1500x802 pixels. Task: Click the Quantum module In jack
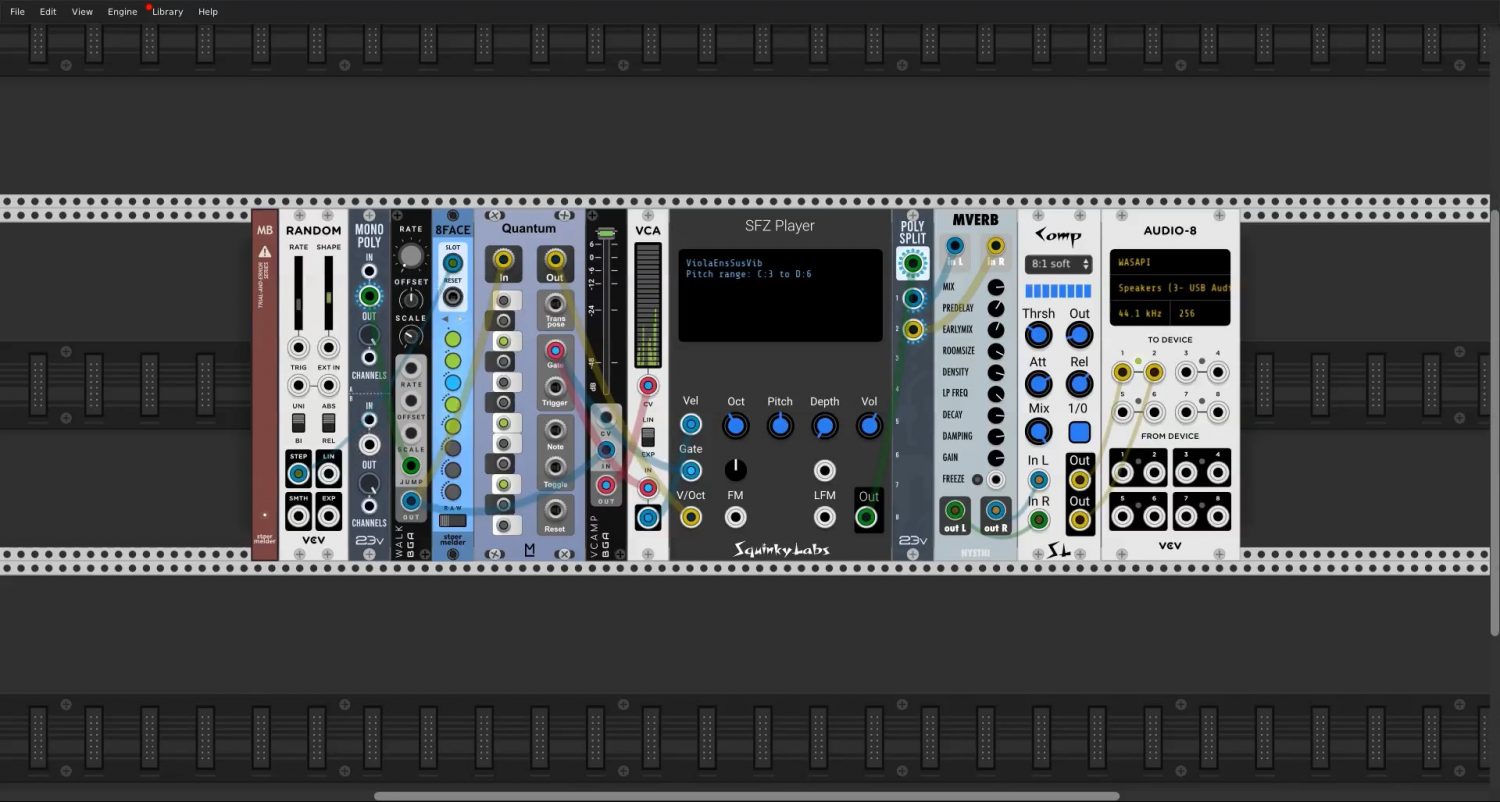coord(503,262)
